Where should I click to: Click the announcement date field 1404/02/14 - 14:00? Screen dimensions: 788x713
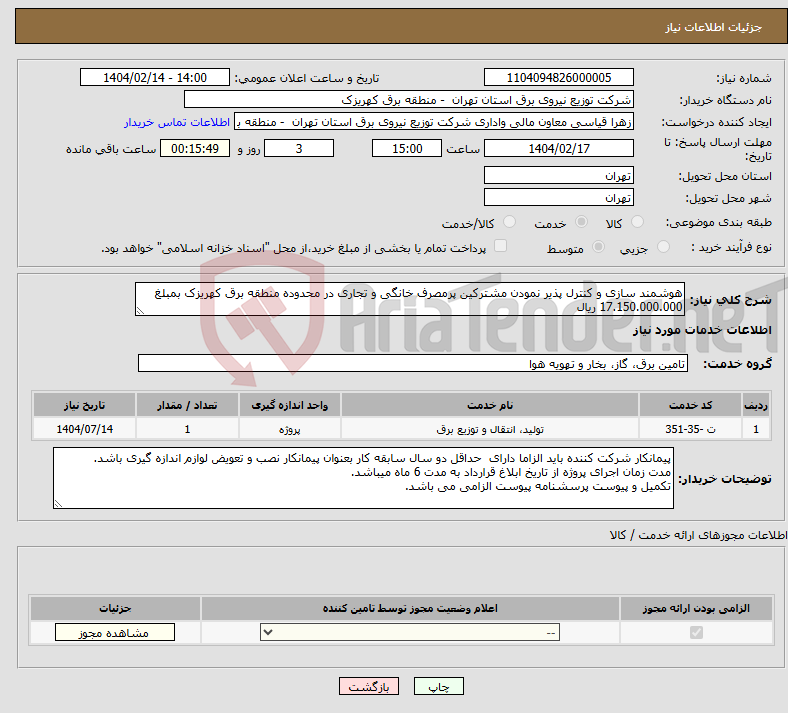pos(155,78)
